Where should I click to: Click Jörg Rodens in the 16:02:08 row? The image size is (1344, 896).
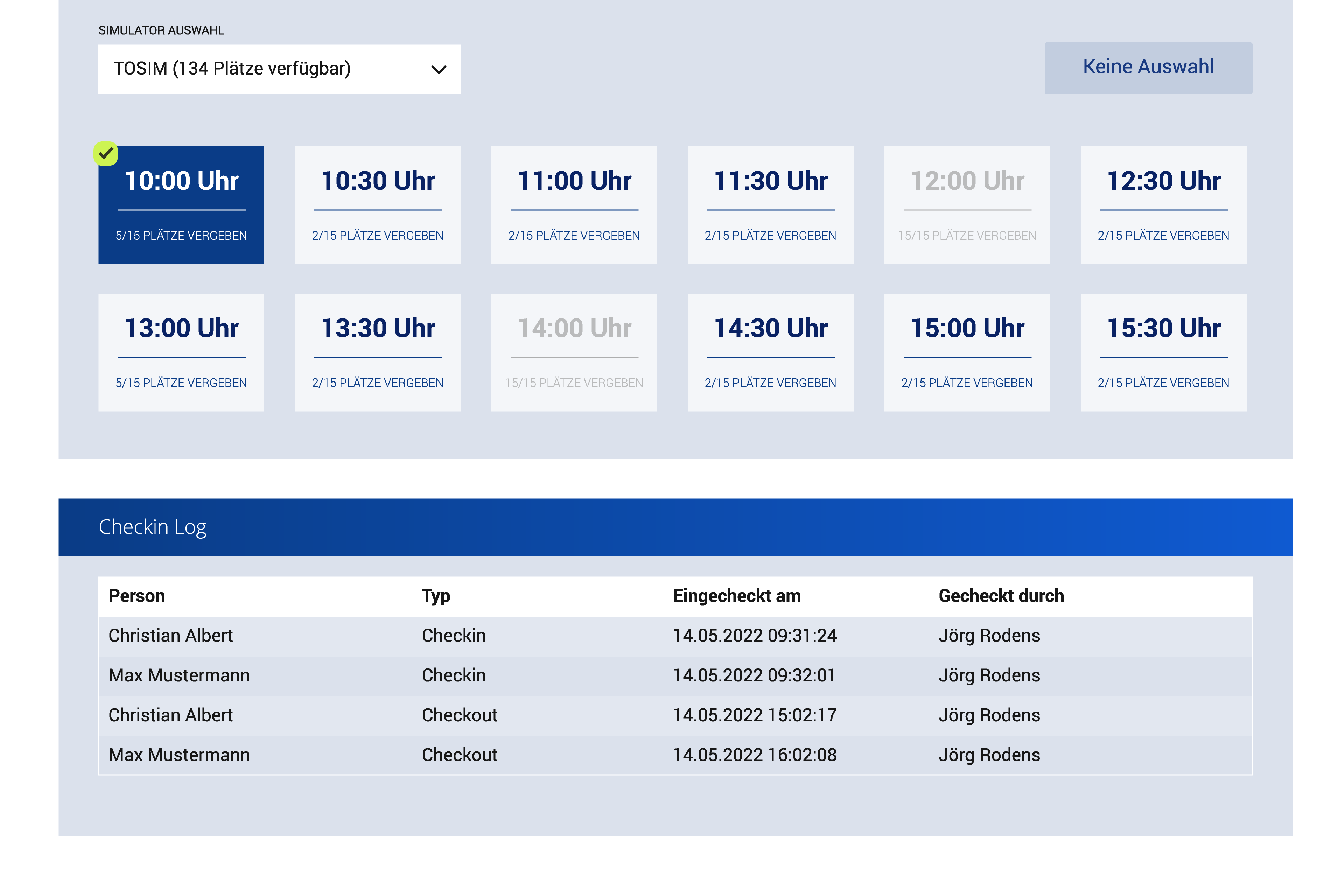tap(989, 755)
